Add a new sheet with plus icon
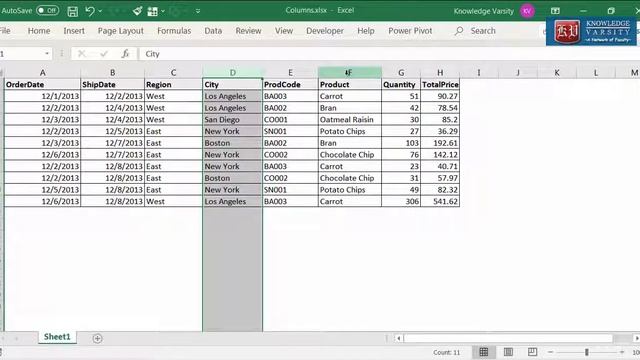This screenshot has width=640, height=360. click(x=97, y=338)
